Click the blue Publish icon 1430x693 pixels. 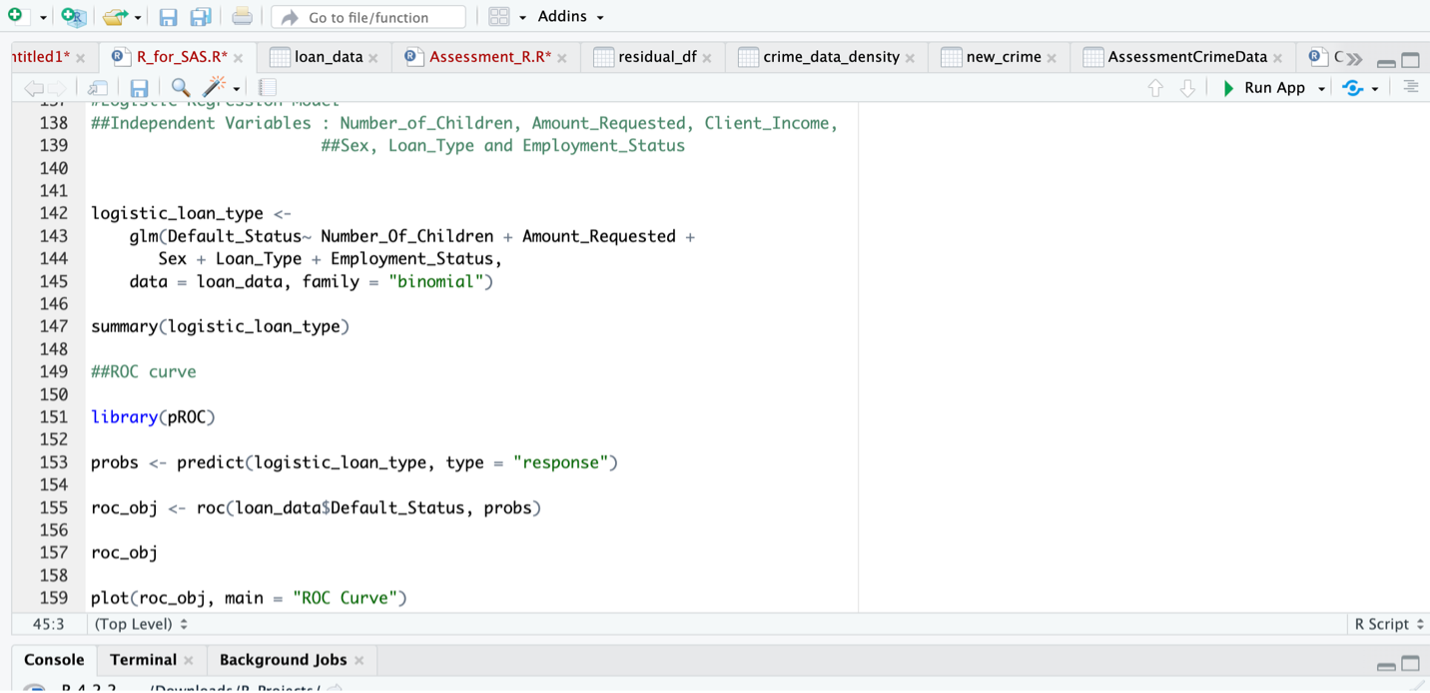[x=1353, y=88]
